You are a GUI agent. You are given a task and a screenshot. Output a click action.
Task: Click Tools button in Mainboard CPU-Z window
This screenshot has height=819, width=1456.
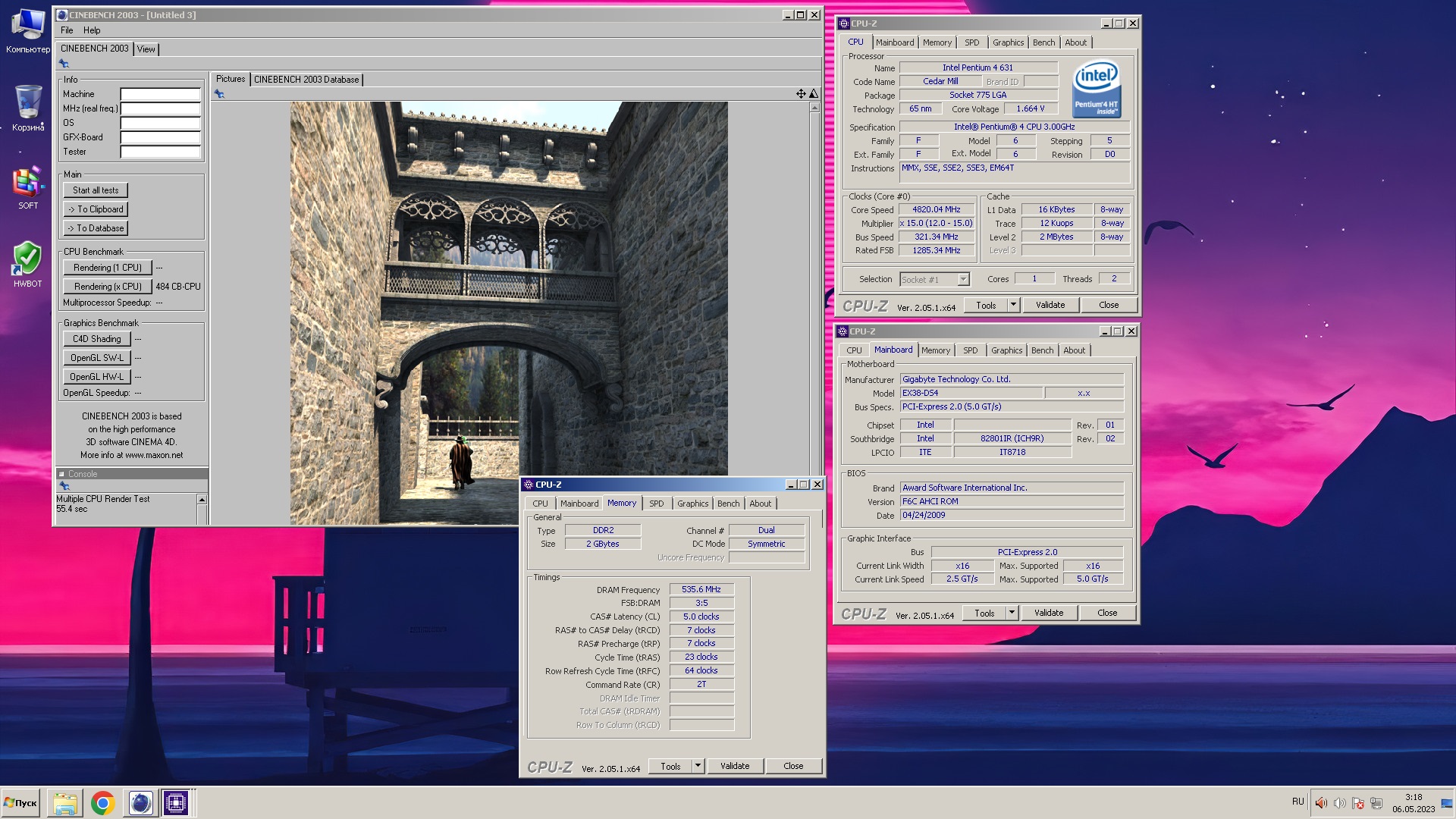pos(984,613)
